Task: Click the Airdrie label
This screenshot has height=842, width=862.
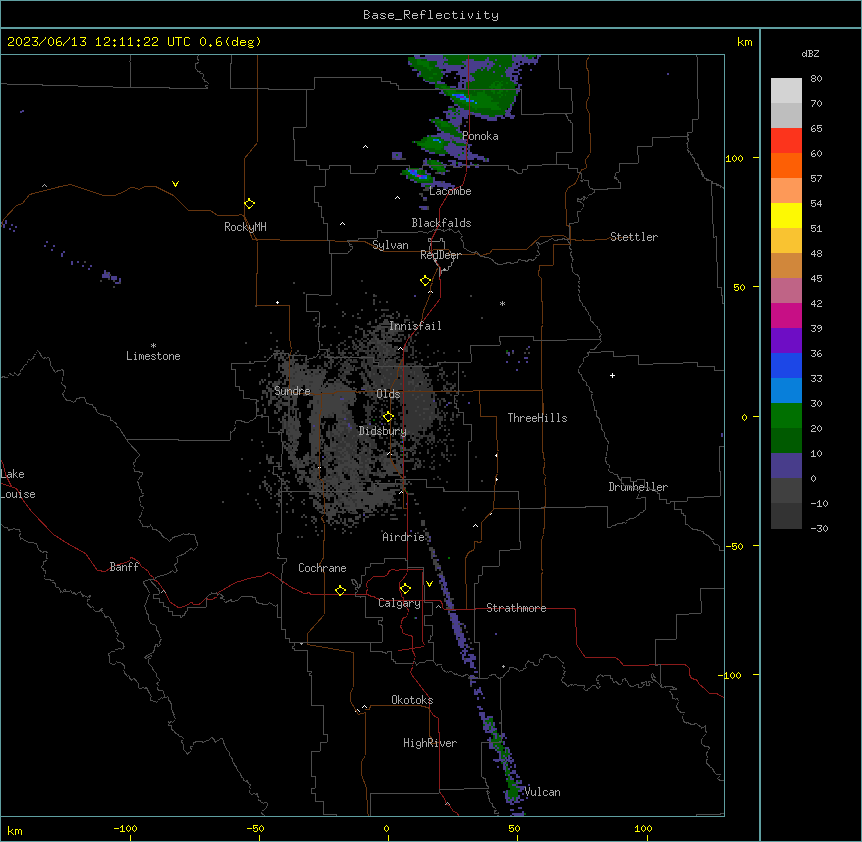Action: tap(404, 537)
